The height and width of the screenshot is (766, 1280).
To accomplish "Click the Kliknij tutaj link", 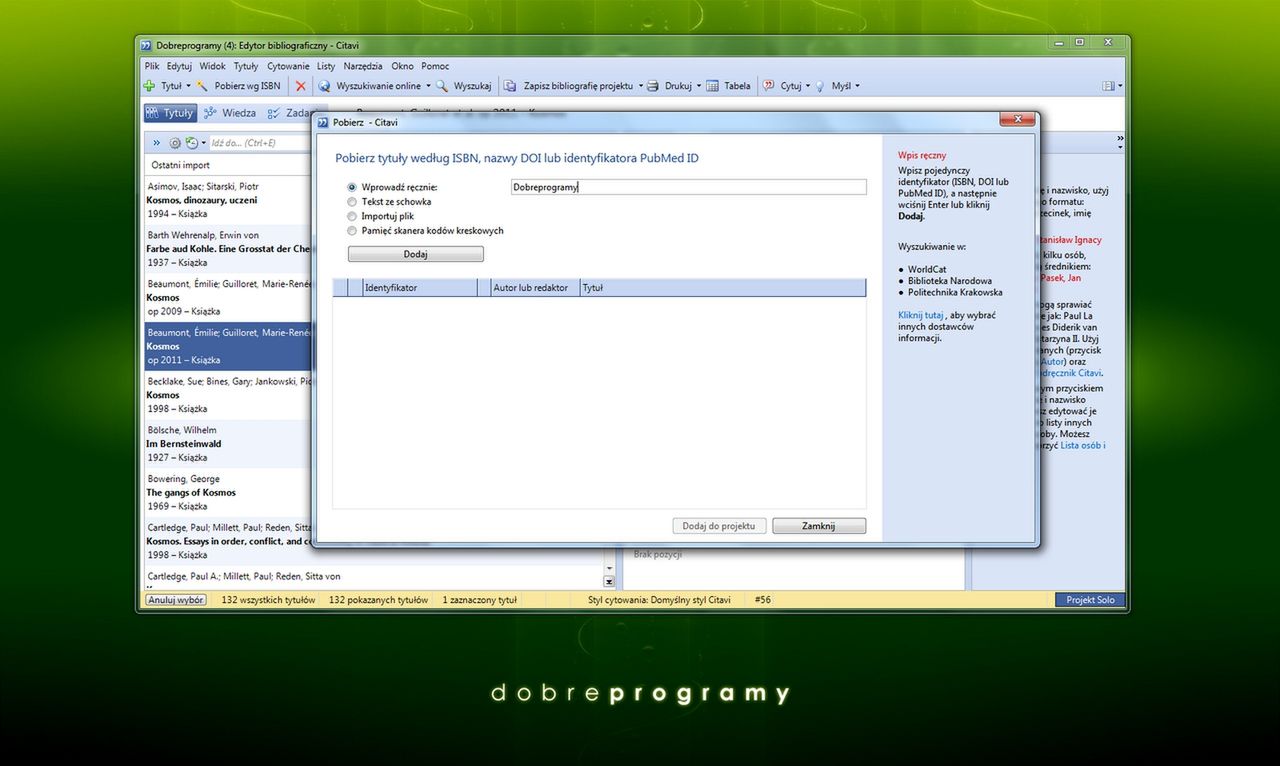I will coord(921,315).
